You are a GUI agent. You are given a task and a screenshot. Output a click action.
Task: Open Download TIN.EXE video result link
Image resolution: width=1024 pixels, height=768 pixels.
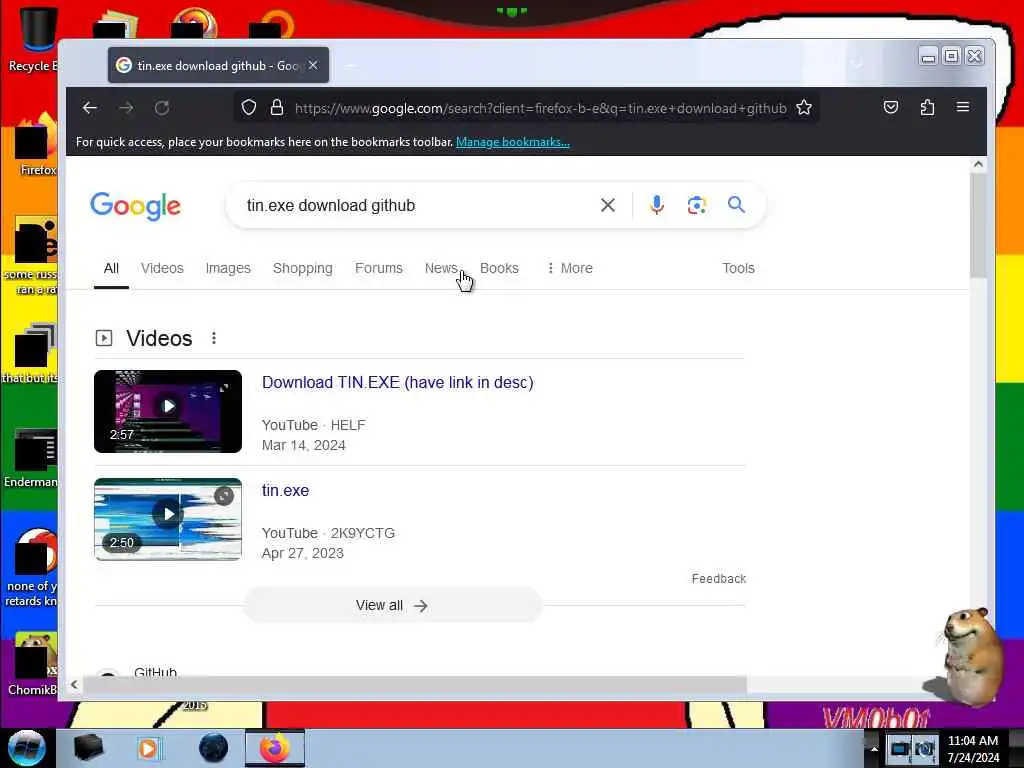398,383
